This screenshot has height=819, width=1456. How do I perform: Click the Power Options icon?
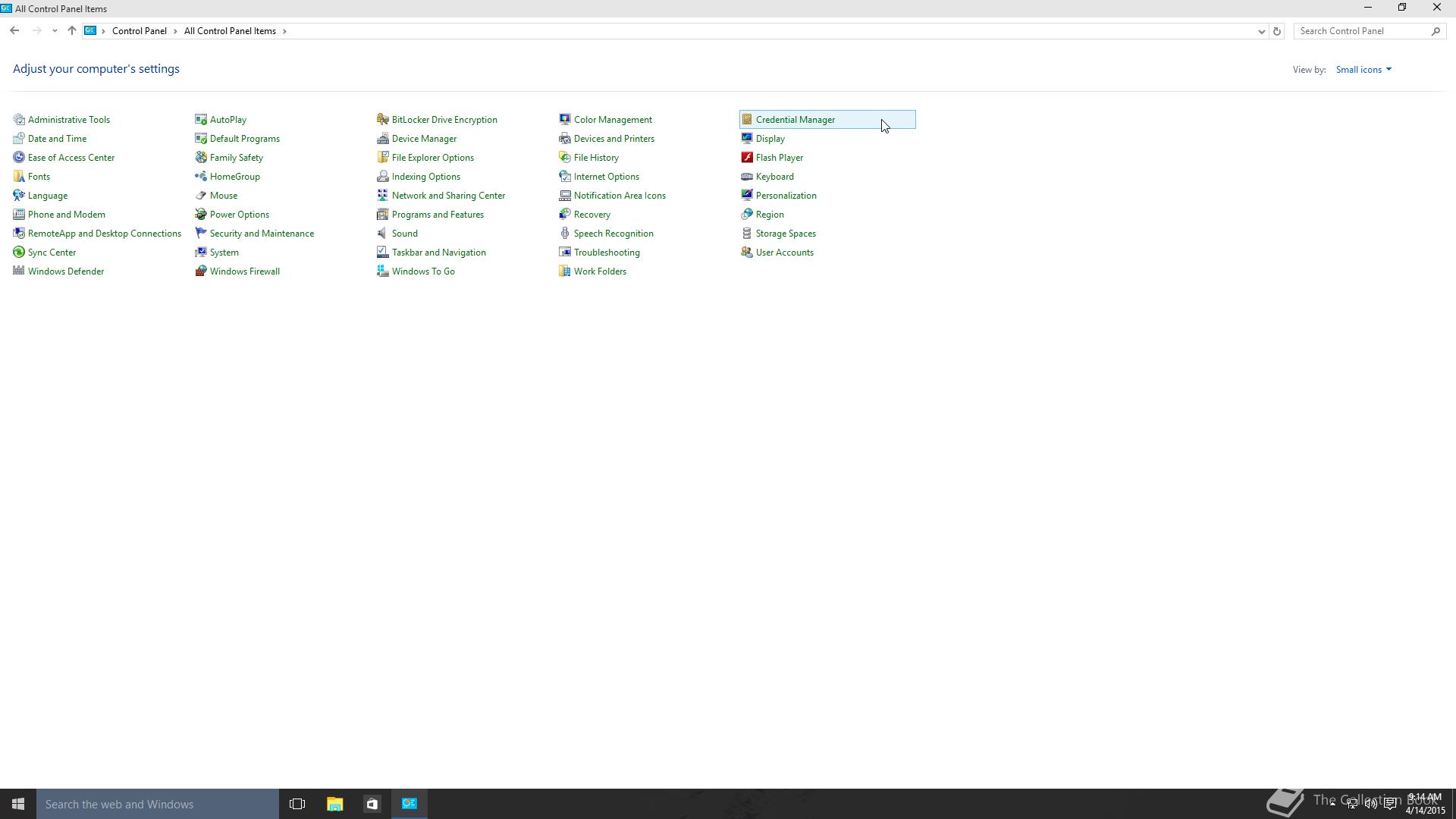201,215
